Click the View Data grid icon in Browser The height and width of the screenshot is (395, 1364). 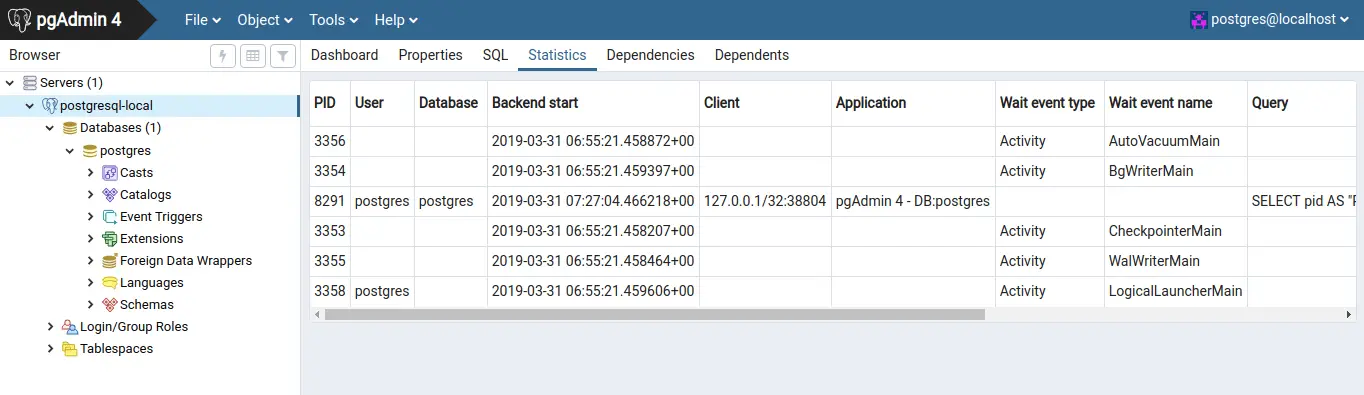pos(253,56)
